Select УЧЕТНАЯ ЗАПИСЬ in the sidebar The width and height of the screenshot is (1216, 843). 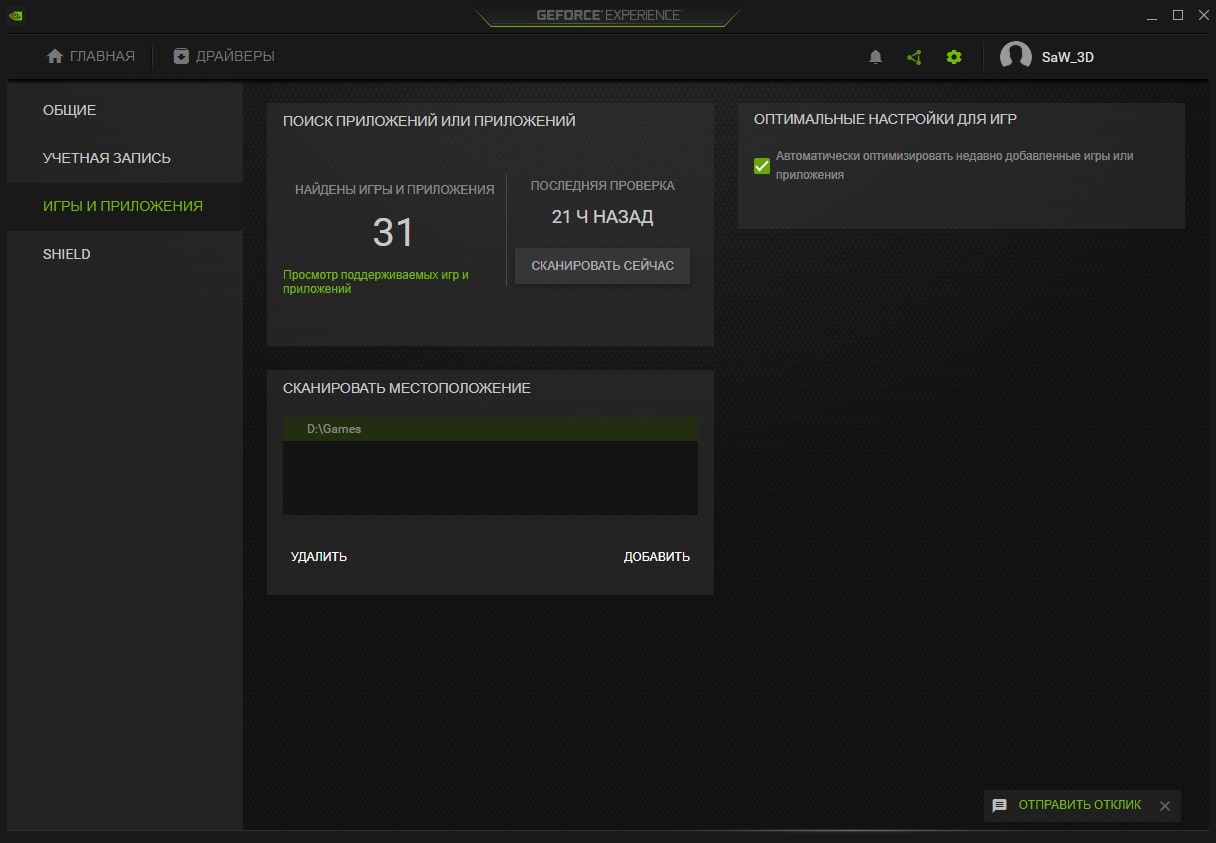point(125,158)
